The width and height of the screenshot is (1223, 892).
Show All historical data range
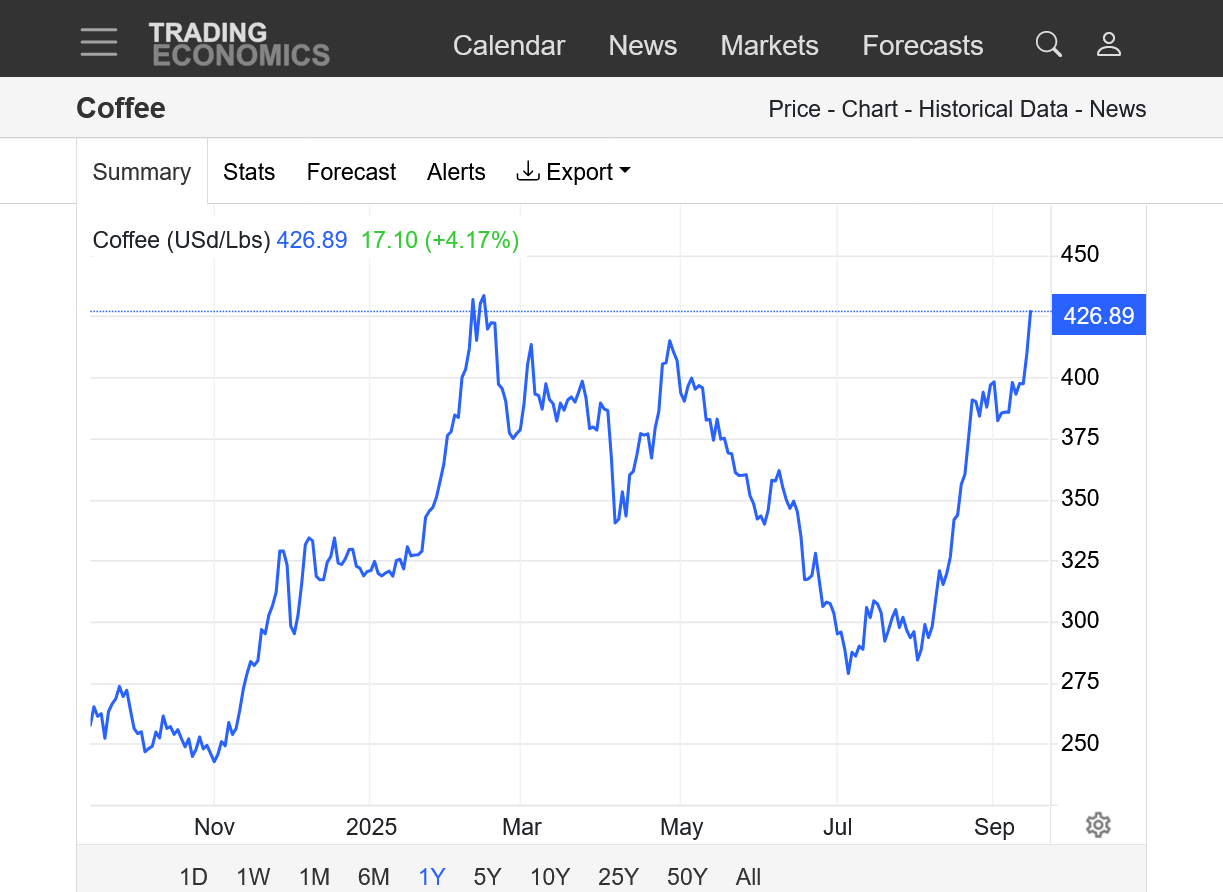tap(748, 877)
